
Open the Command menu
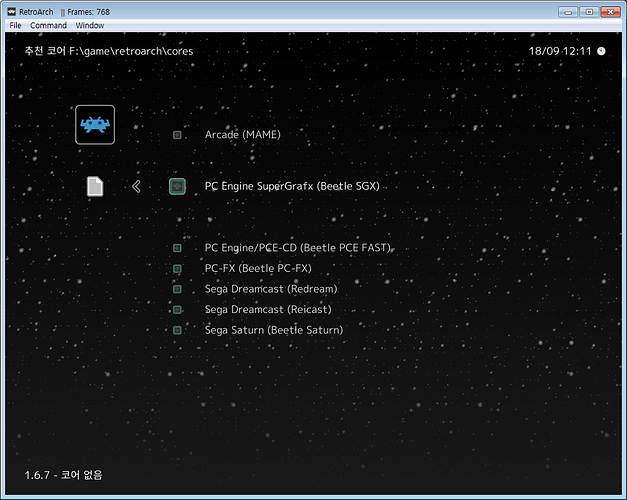48,25
